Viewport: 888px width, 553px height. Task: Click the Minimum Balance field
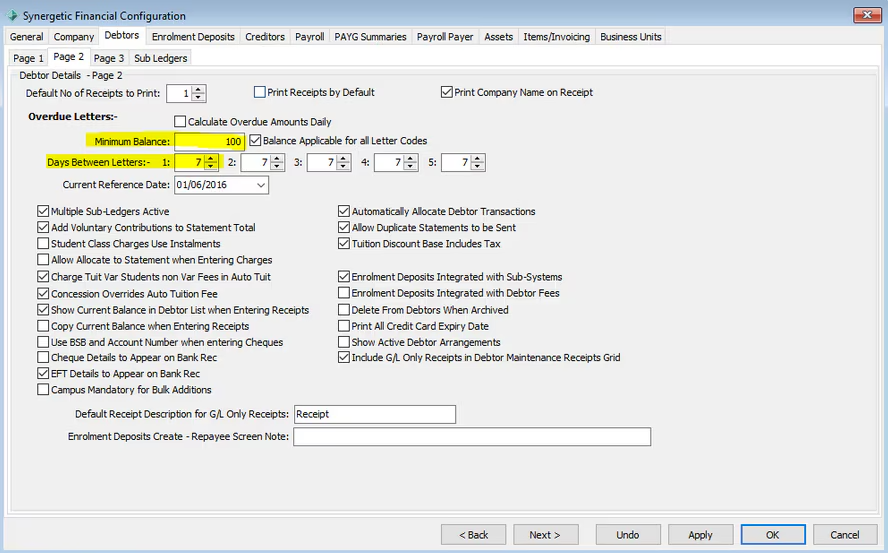(x=209, y=141)
